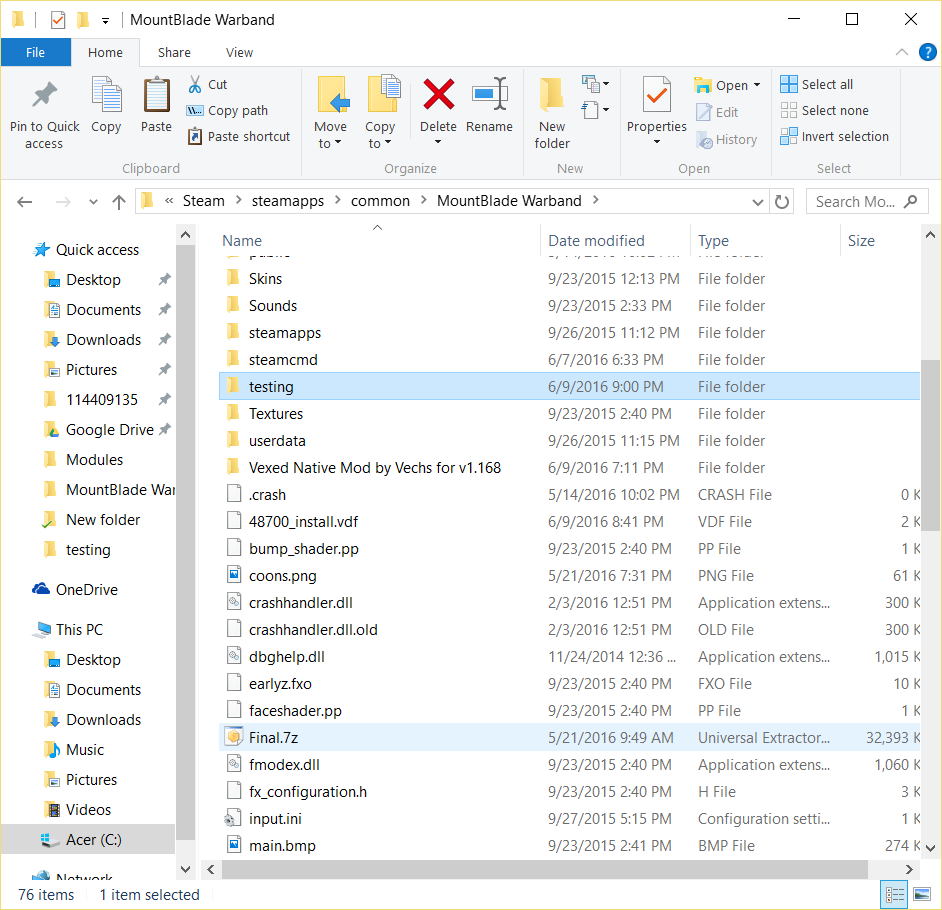This screenshot has height=910, width=942.
Task: Collapse the ribbon with the caret
Action: point(901,52)
